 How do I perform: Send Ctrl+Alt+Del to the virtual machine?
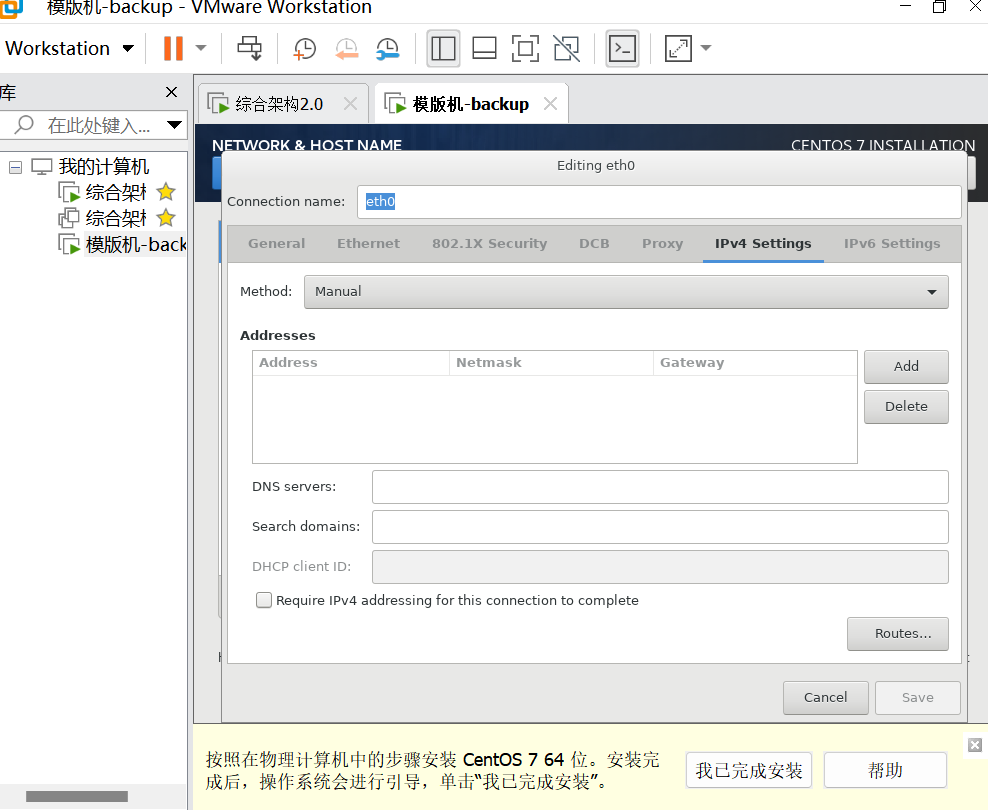(x=250, y=48)
